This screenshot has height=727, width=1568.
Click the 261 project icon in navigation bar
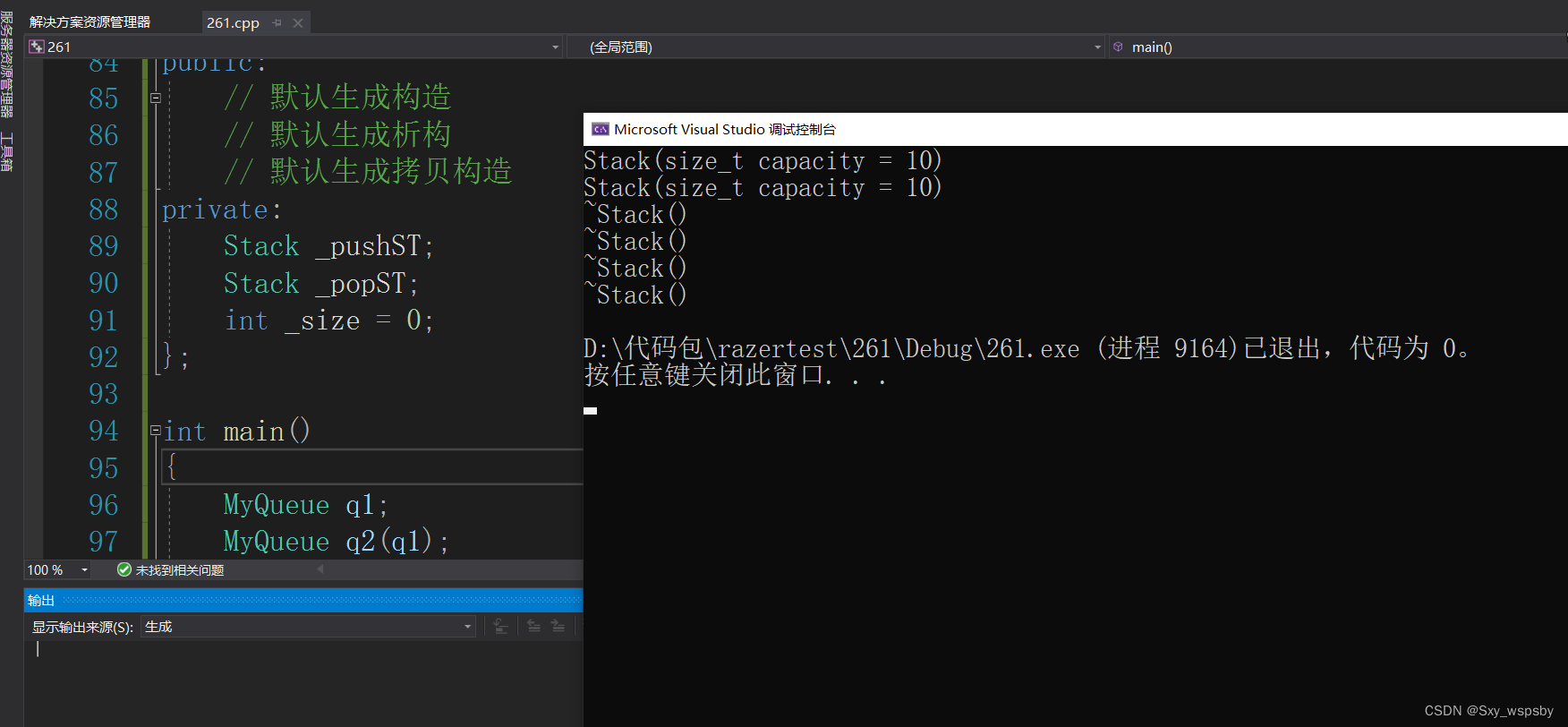[37, 47]
